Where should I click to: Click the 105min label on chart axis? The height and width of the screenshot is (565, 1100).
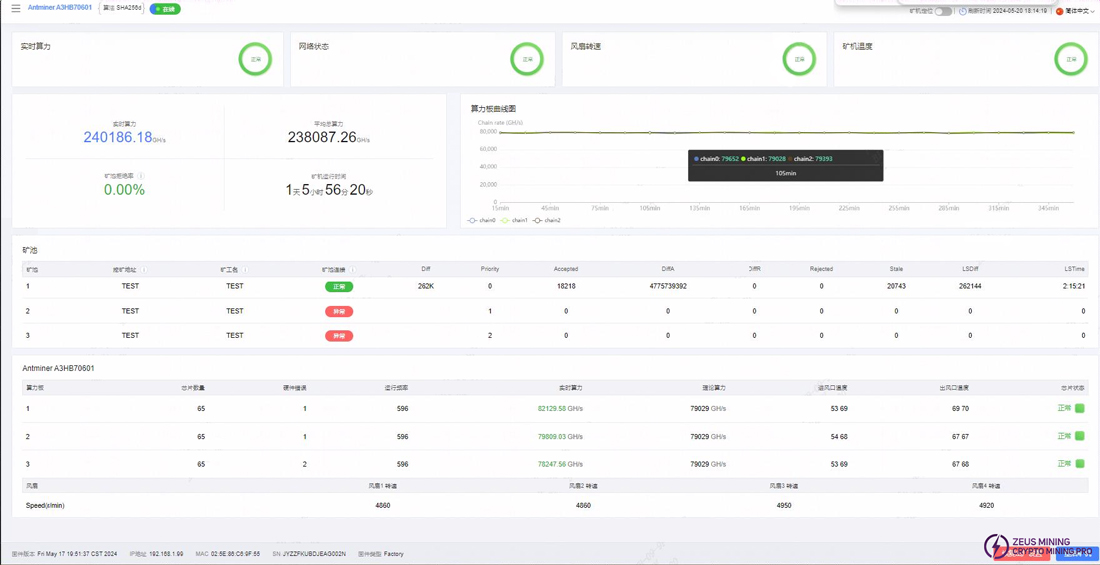click(x=650, y=208)
